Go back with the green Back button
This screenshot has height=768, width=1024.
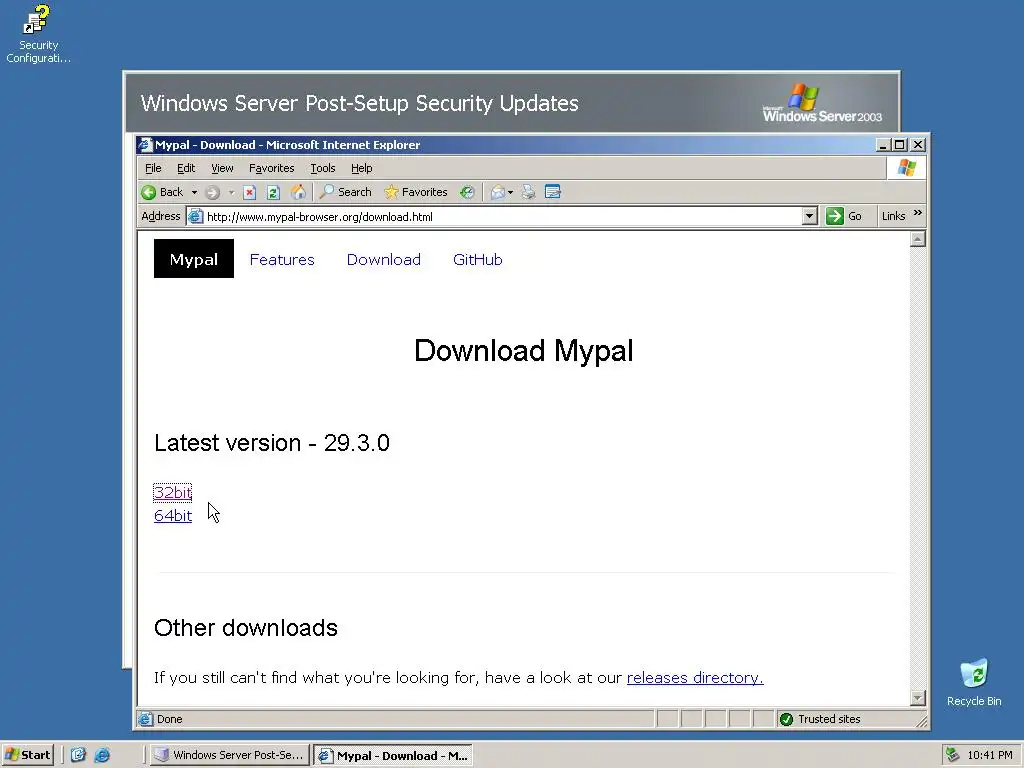point(162,192)
